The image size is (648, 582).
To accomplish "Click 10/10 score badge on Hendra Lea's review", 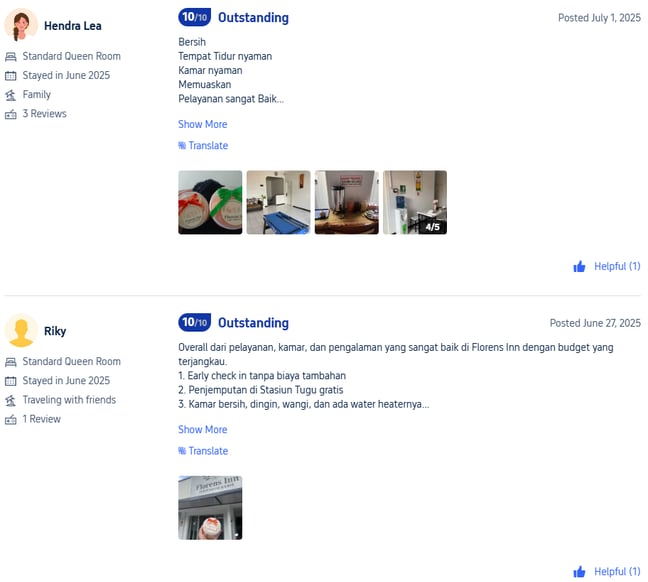I will coord(195,17).
